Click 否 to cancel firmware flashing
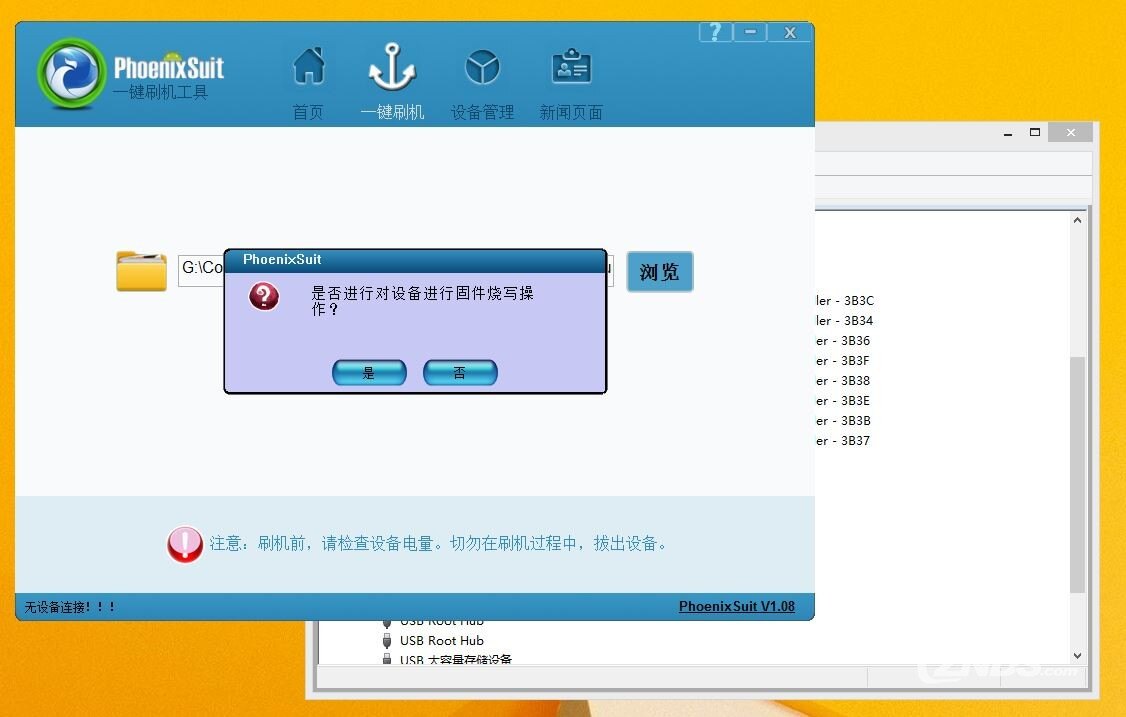 click(460, 373)
